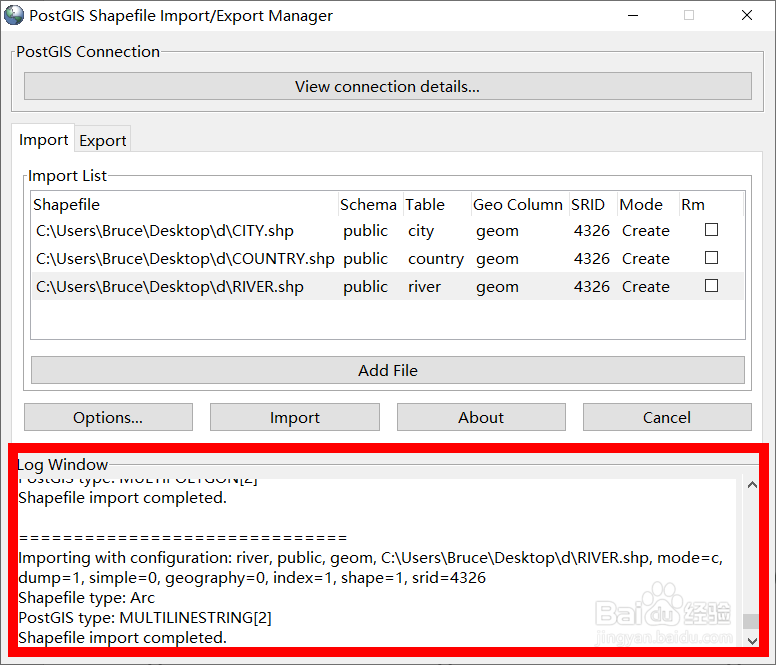Open the Options dialog

click(x=108, y=418)
